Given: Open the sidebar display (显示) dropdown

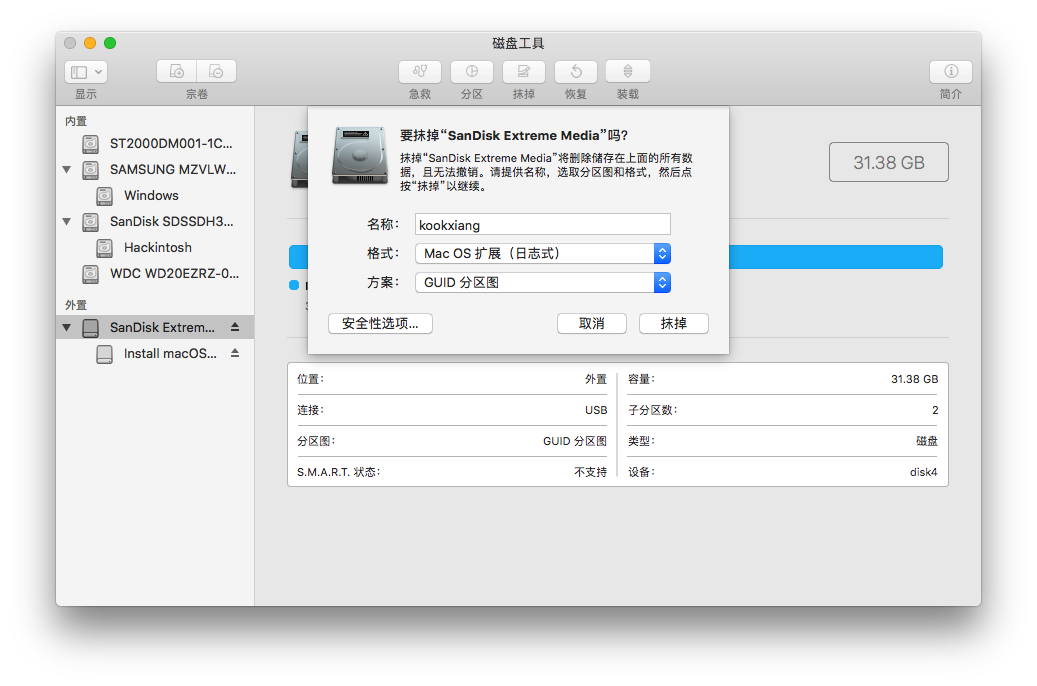Looking at the screenshot, I should [86, 72].
